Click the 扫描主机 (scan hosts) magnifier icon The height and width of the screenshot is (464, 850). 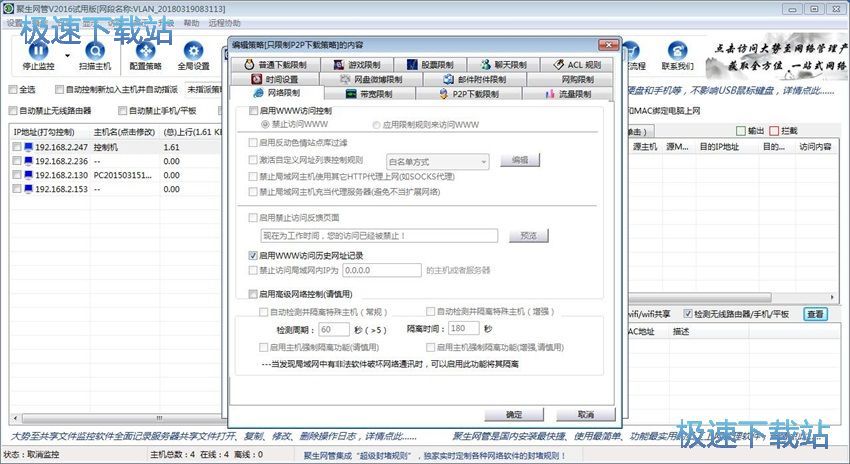click(x=95, y=50)
